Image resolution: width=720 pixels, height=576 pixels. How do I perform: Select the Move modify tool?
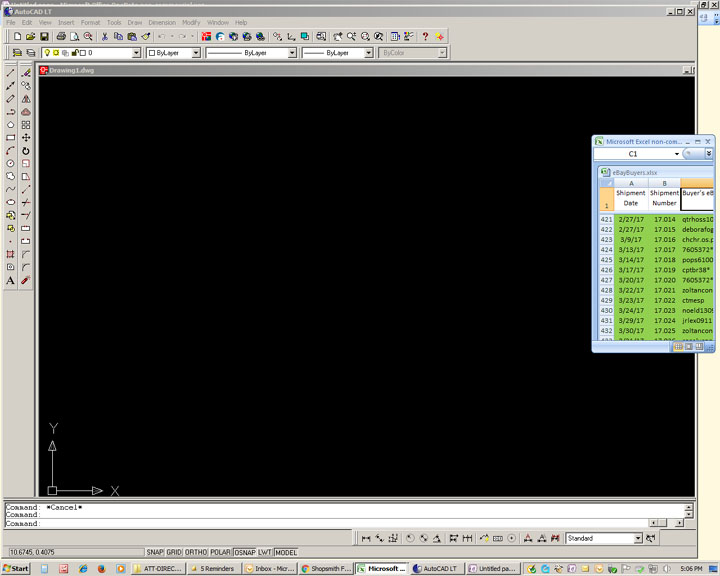[x=26, y=138]
